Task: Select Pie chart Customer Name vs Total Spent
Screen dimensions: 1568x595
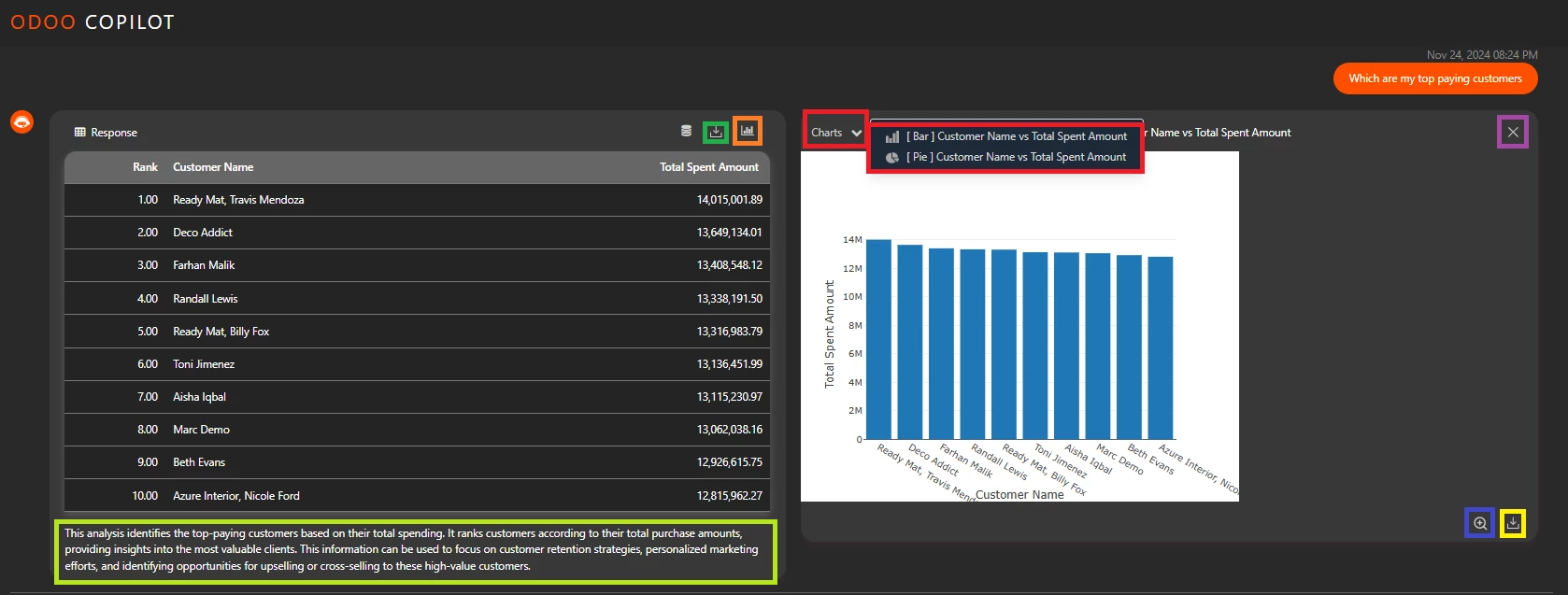Action: click(1016, 157)
